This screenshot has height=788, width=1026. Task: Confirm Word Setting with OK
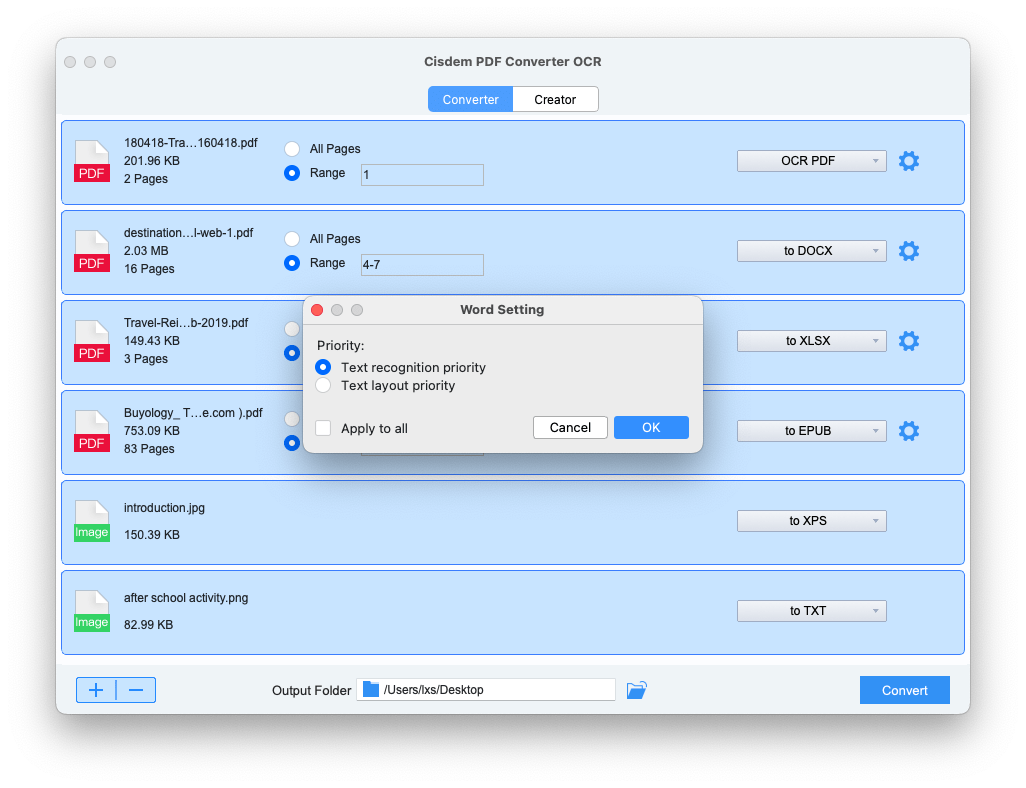click(651, 427)
